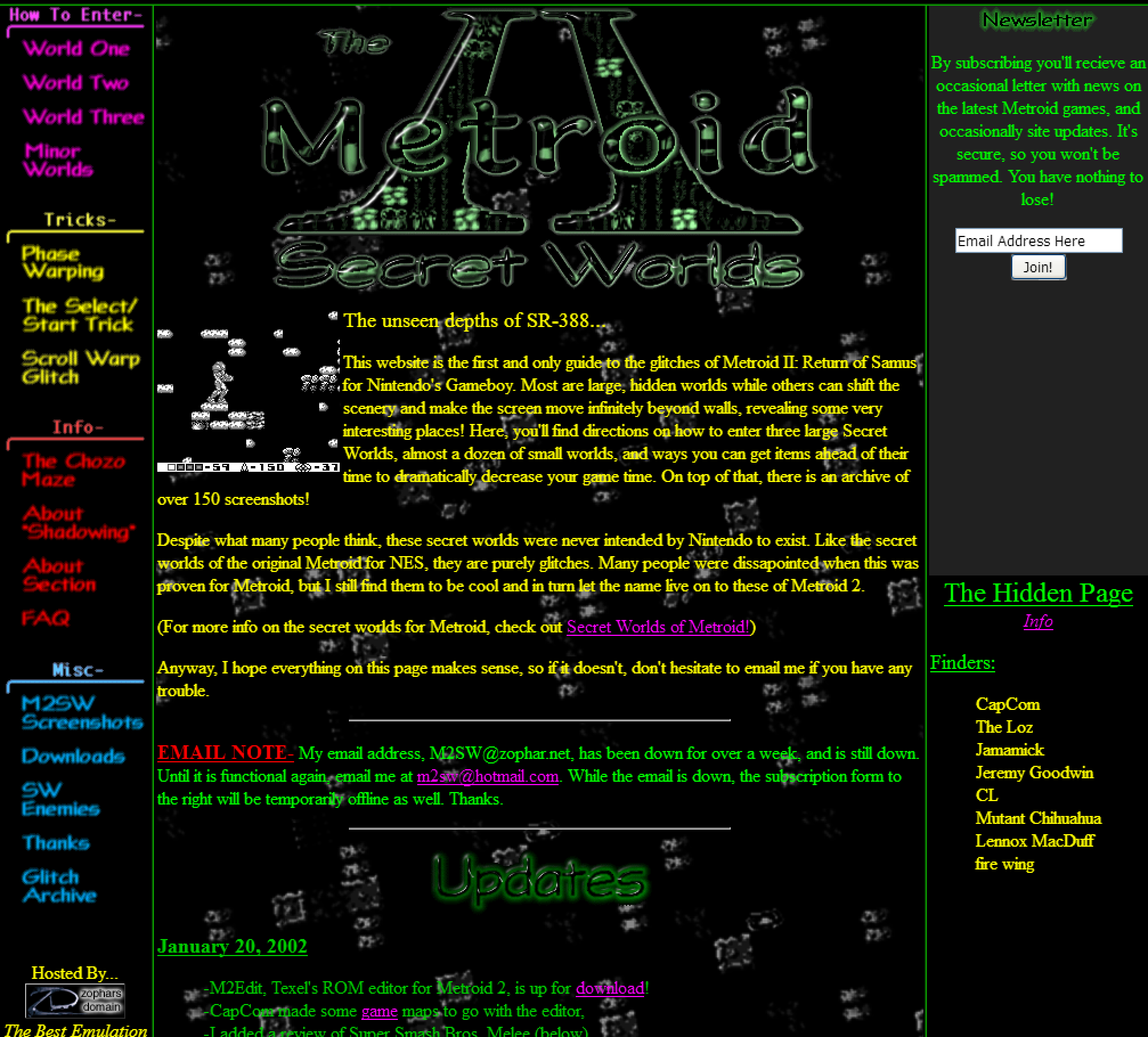
Task: Focus the Email Address Here field
Action: [x=1039, y=240]
